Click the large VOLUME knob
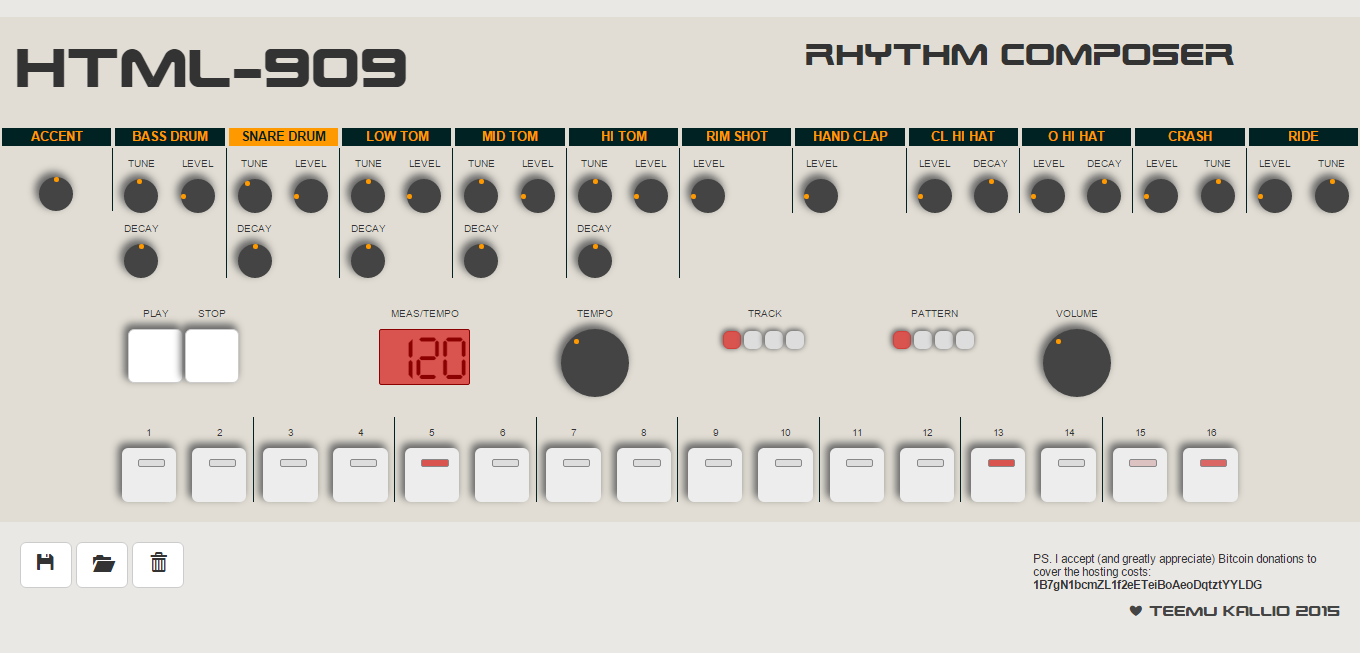 point(1077,362)
